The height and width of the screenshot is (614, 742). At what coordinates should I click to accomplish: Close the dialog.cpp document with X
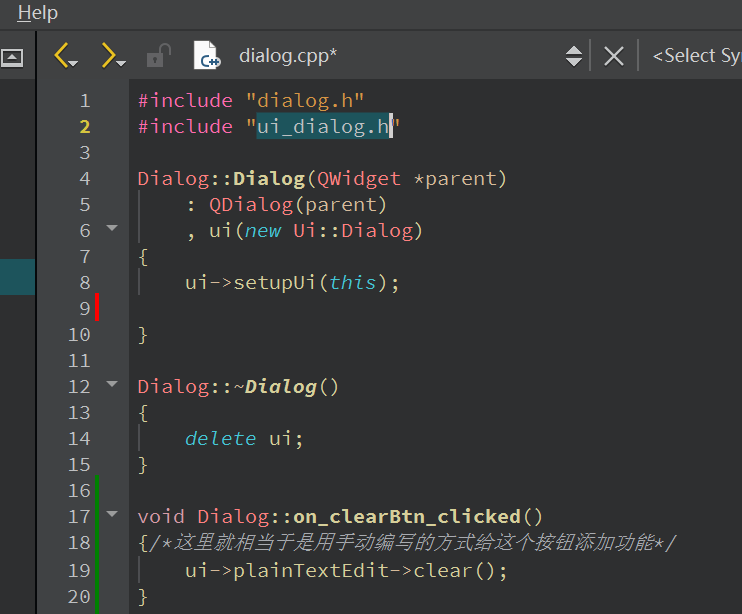point(614,56)
